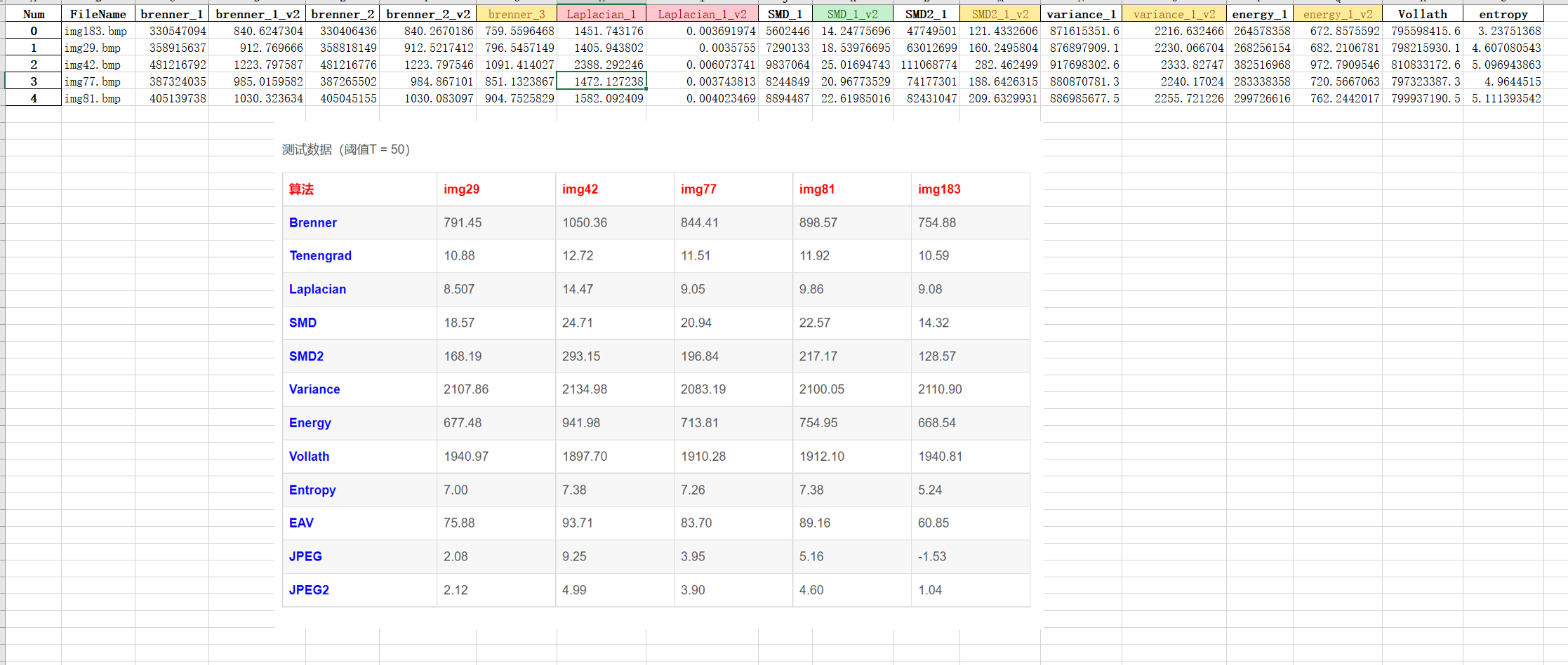This screenshot has height=665, width=1568.
Task: Click the img81.bmp file name cell
Action: 98,98
